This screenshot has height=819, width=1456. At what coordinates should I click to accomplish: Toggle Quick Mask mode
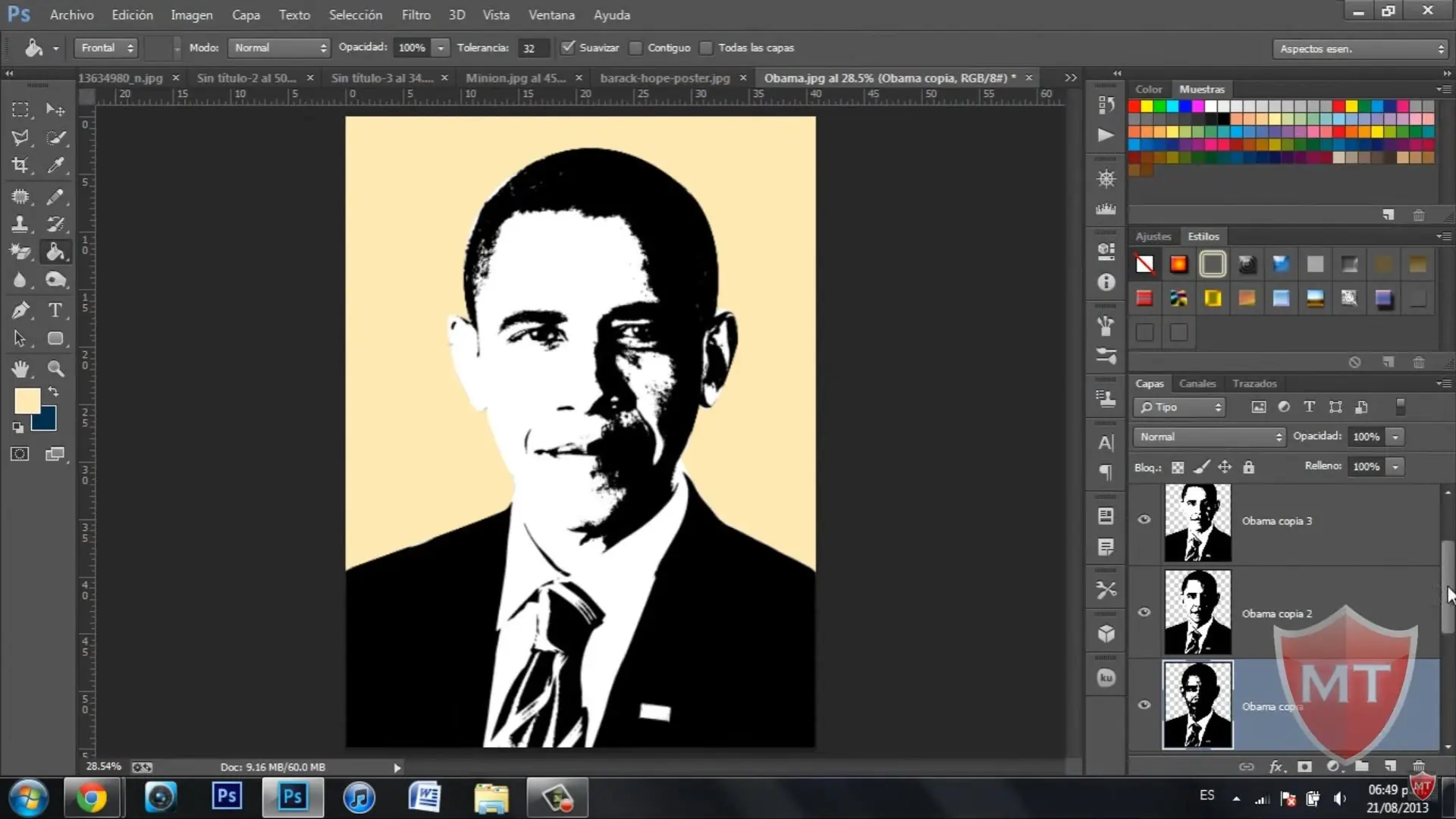click(20, 454)
